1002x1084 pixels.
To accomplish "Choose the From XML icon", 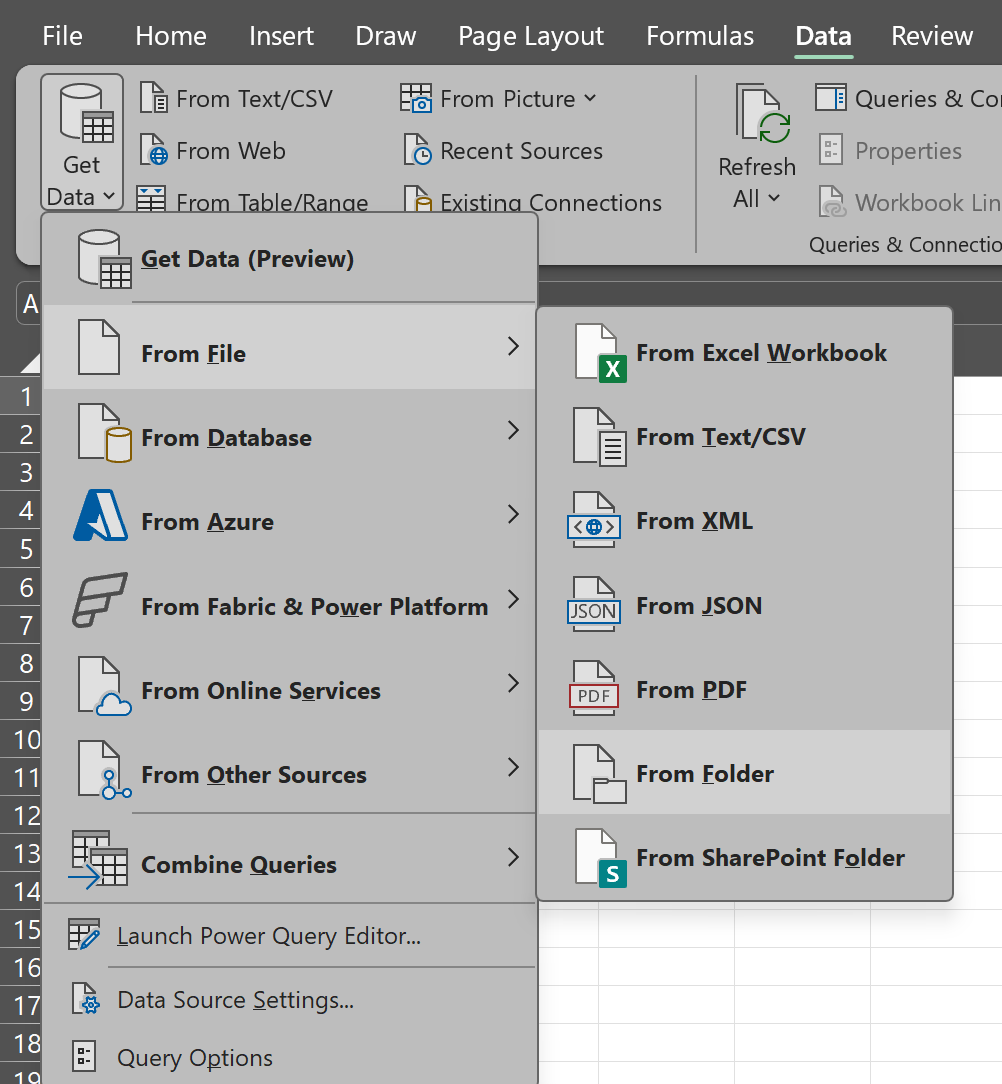I will click(594, 521).
